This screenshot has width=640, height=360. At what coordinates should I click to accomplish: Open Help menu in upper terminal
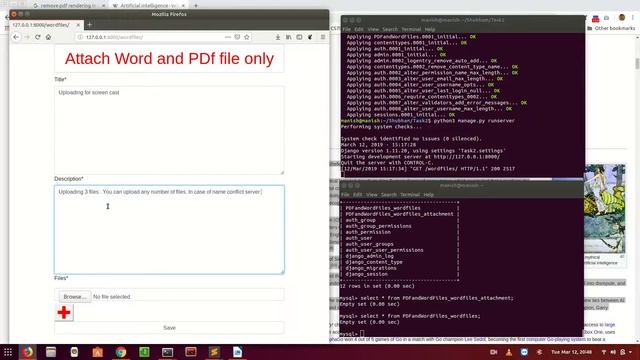[x=430, y=29]
